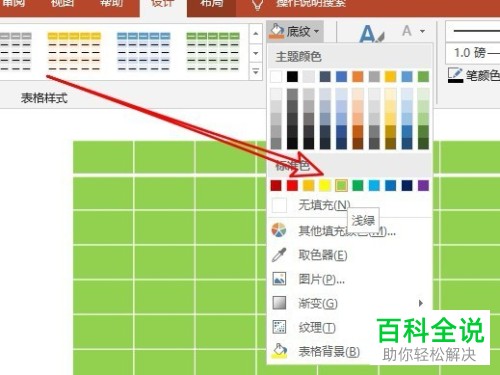Choose 图片(P)... picture fill option
500x375 pixels.
click(x=349, y=279)
